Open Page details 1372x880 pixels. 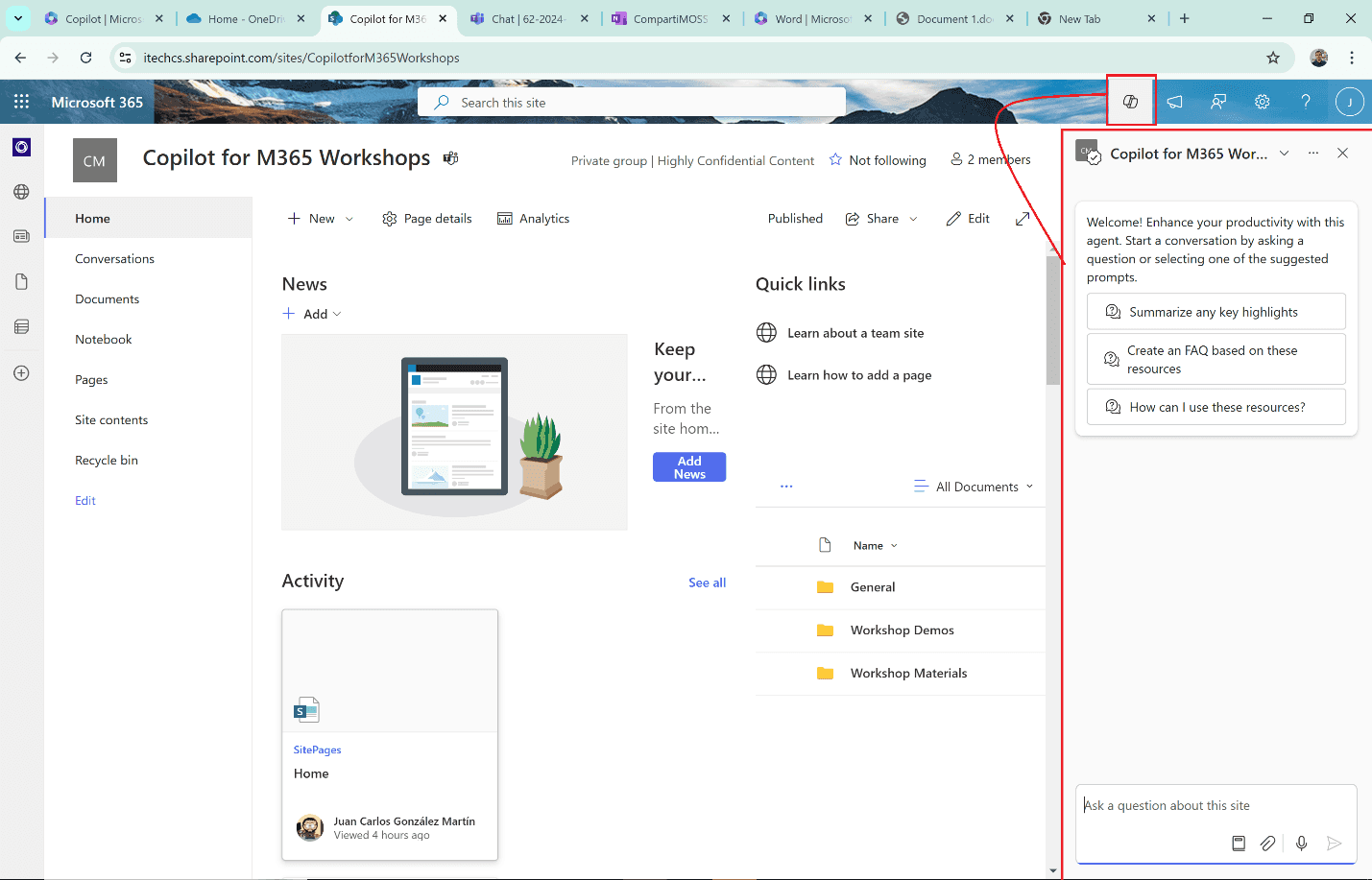(427, 219)
